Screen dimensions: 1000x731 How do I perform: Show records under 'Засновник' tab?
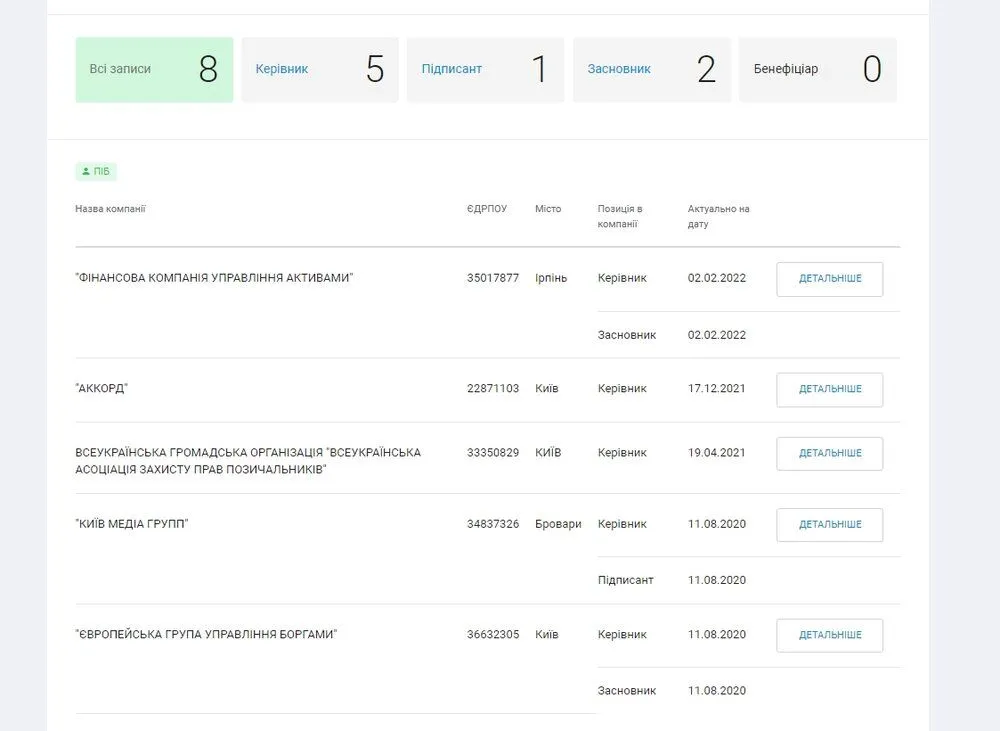[651, 70]
